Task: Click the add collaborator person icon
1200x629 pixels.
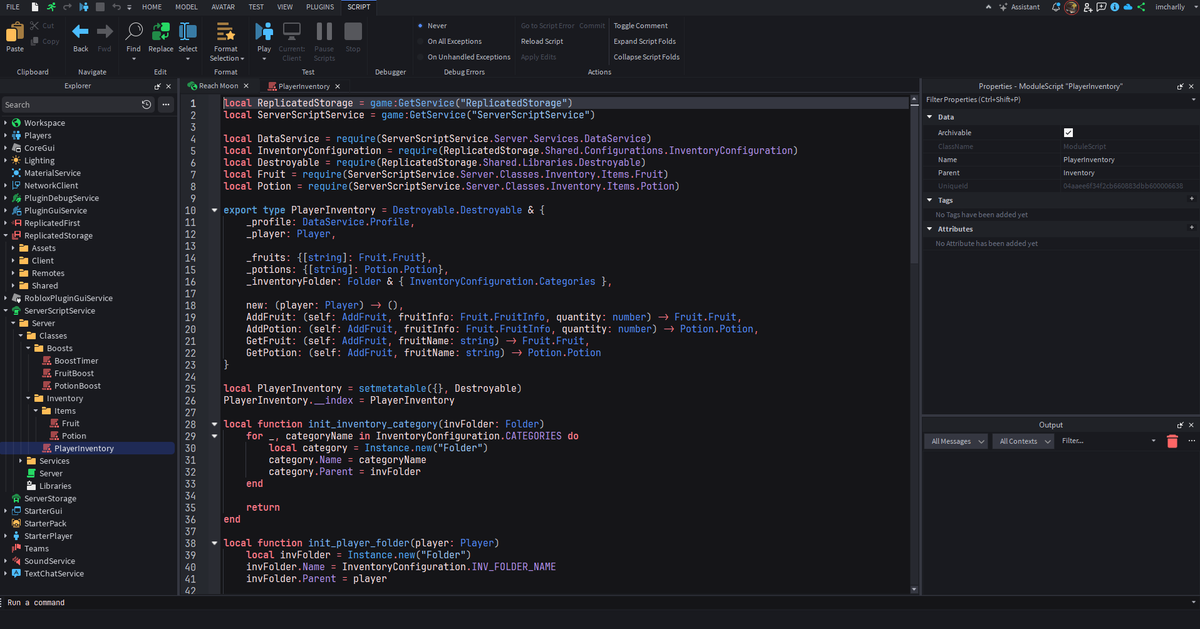Action: [1086, 7]
